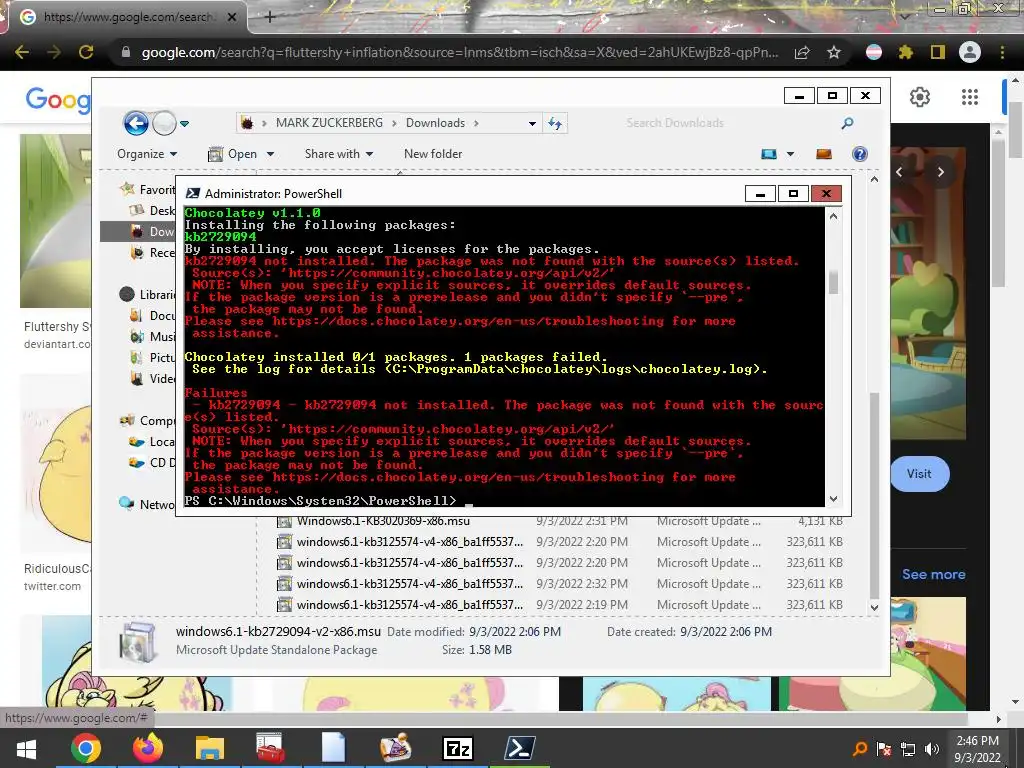Select Videos library in navigation pane
The height and width of the screenshot is (768, 1024).
click(152, 378)
